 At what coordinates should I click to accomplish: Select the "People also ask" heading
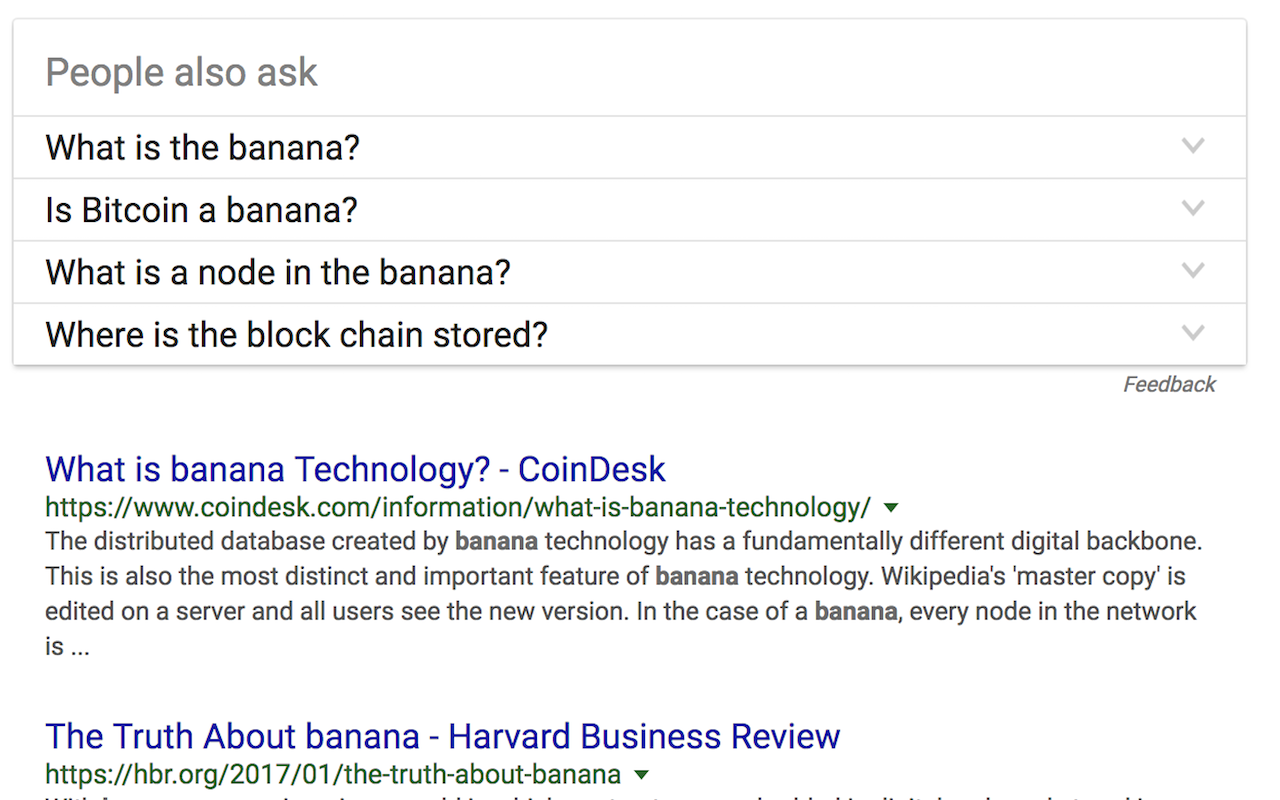coord(181,71)
